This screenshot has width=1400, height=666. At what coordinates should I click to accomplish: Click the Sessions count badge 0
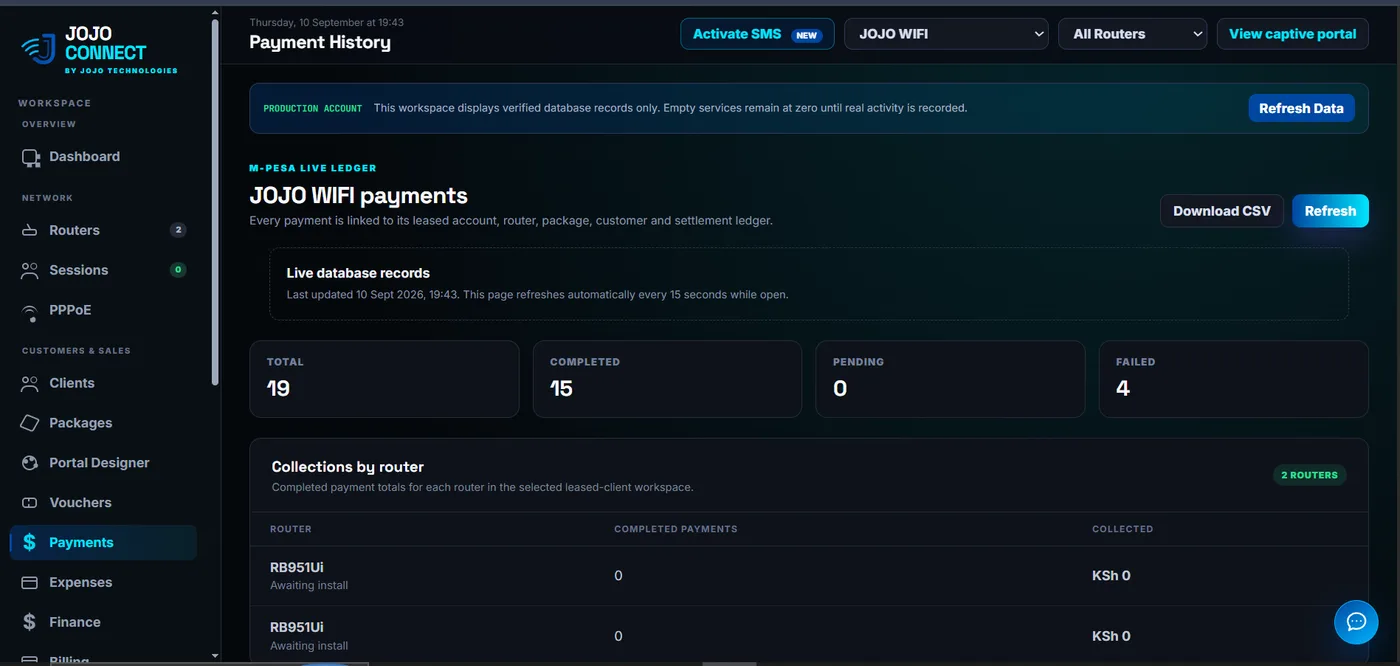coord(178,270)
